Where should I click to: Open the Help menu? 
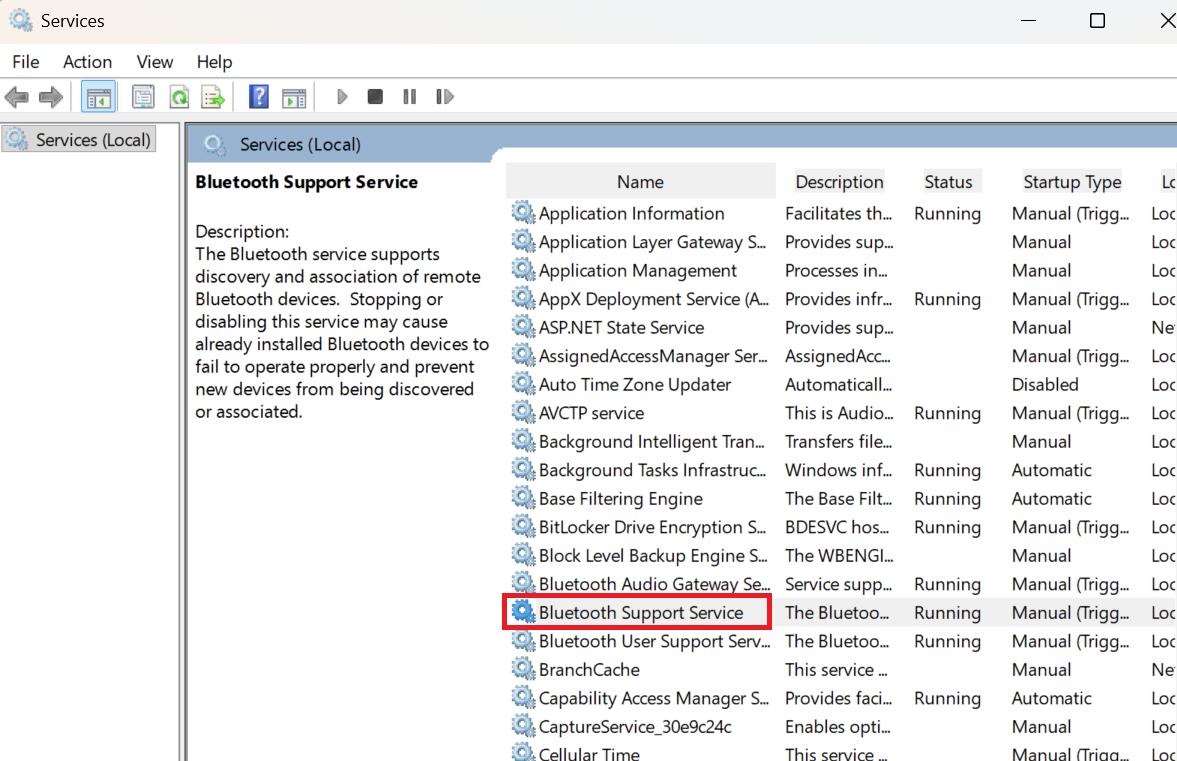tap(214, 62)
